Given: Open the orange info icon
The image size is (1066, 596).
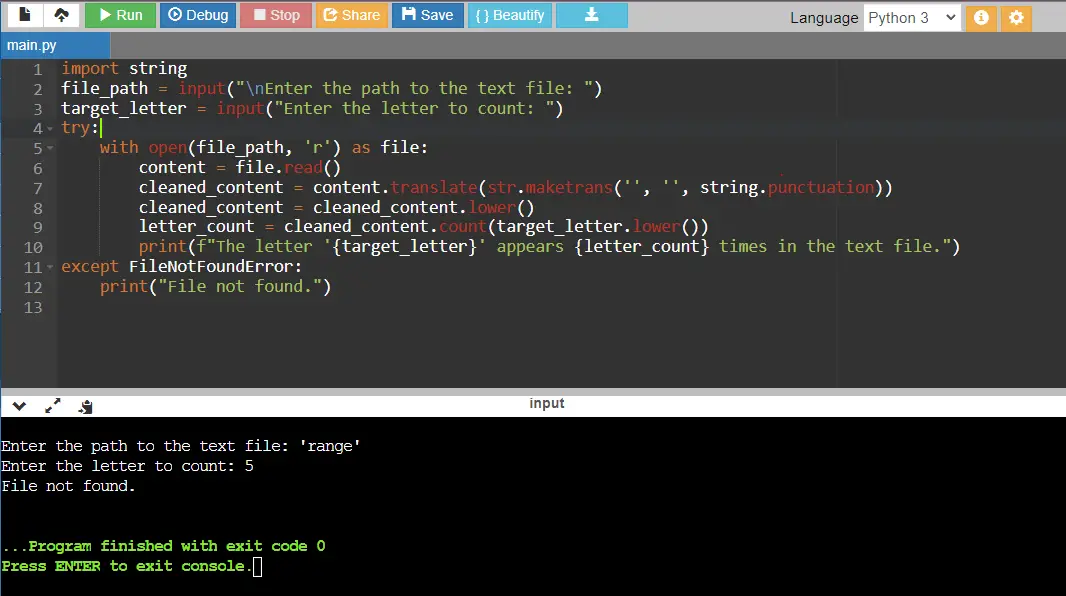Looking at the screenshot, I should 981,18.
